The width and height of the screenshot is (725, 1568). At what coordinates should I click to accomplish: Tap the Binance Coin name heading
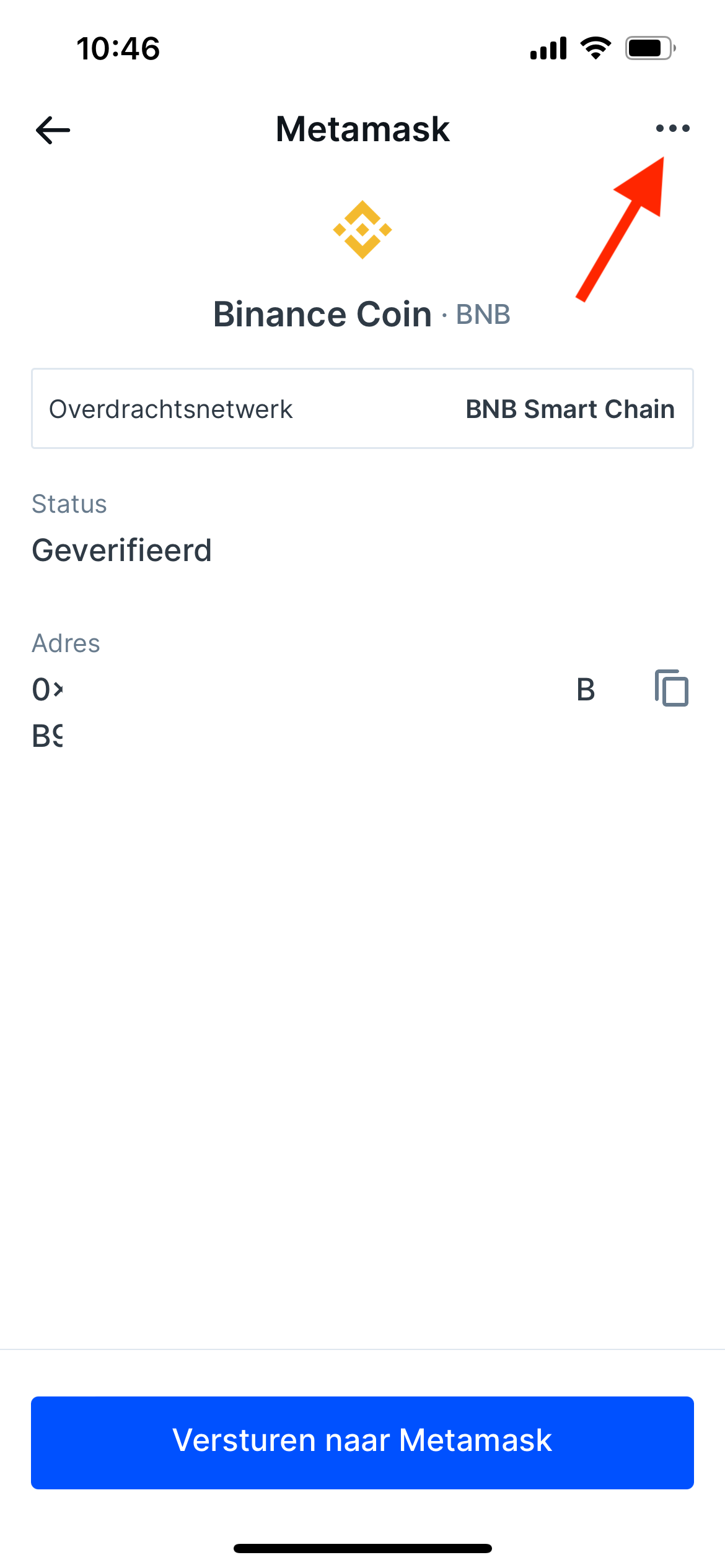pos(322,314)
